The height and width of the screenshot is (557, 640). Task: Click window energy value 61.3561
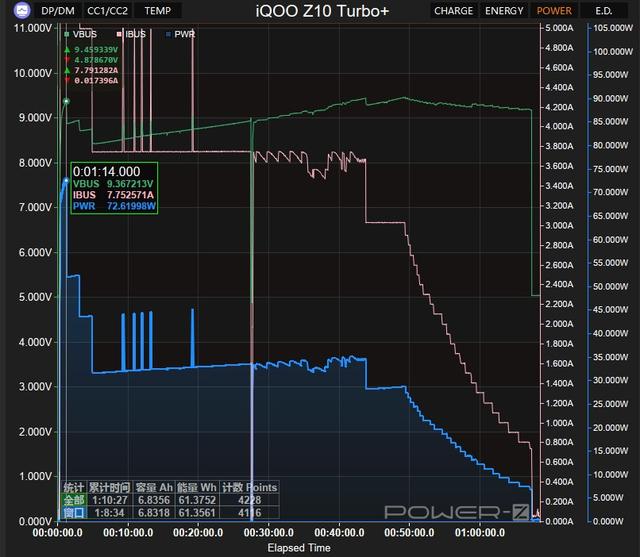(x=197, y=513)
